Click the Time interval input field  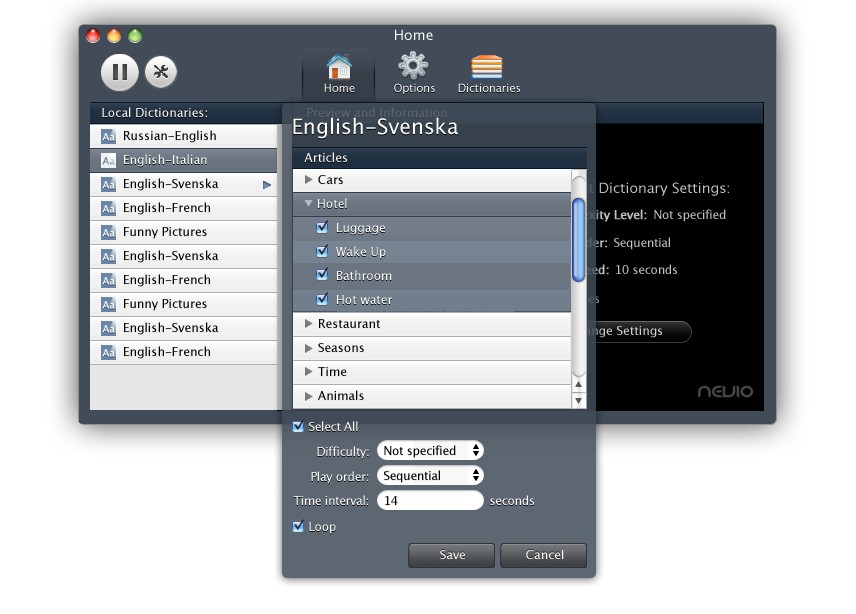430,500
